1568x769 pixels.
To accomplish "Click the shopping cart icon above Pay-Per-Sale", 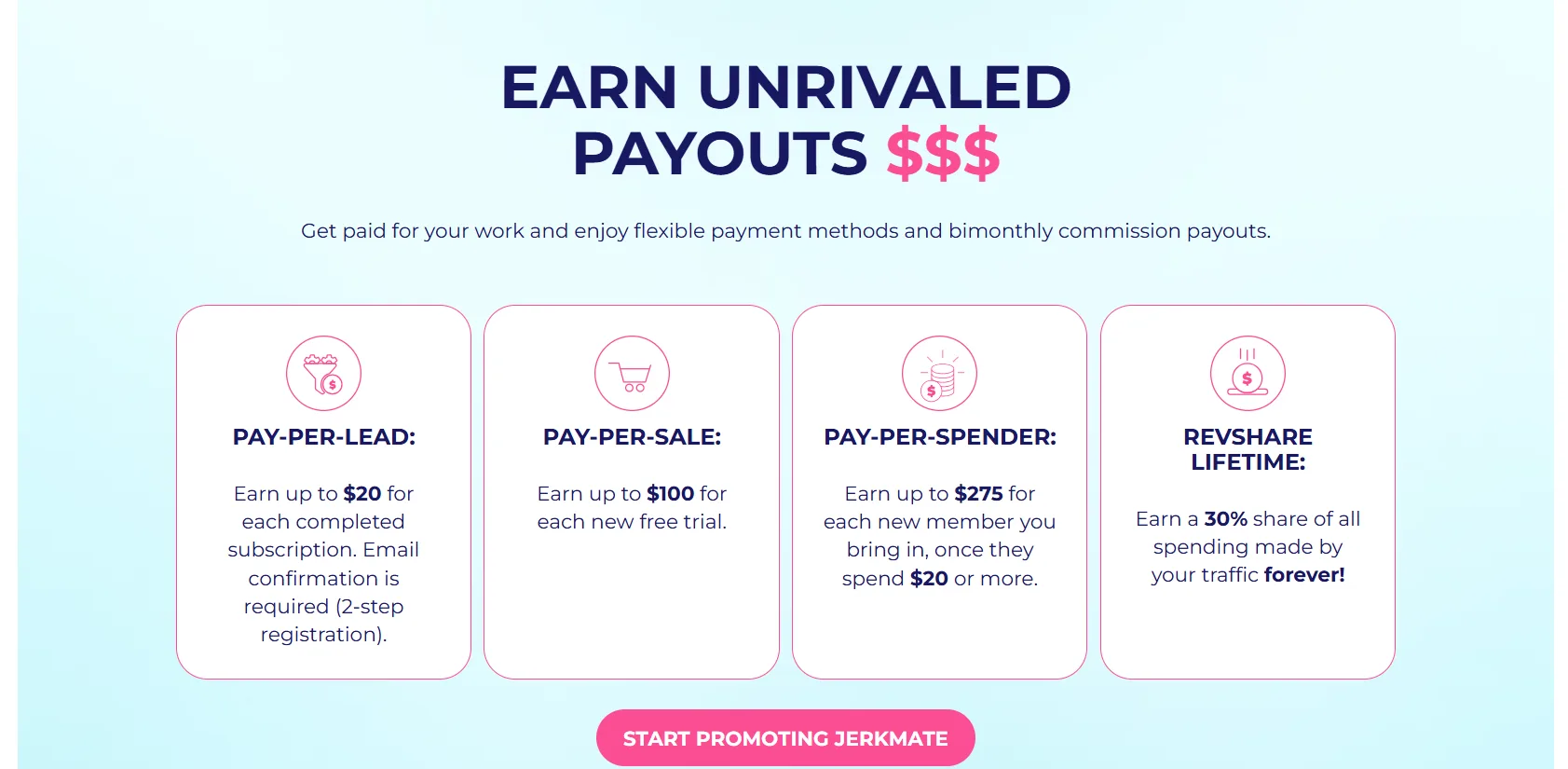I will click(632, 373).
